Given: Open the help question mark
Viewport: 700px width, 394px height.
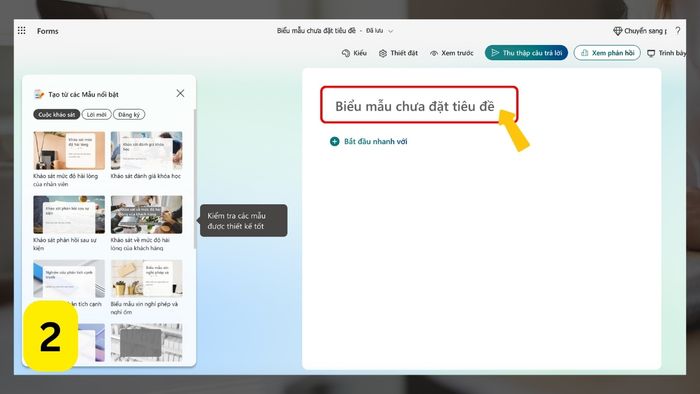Looking at the screenshot, I should tap(678, 30).
